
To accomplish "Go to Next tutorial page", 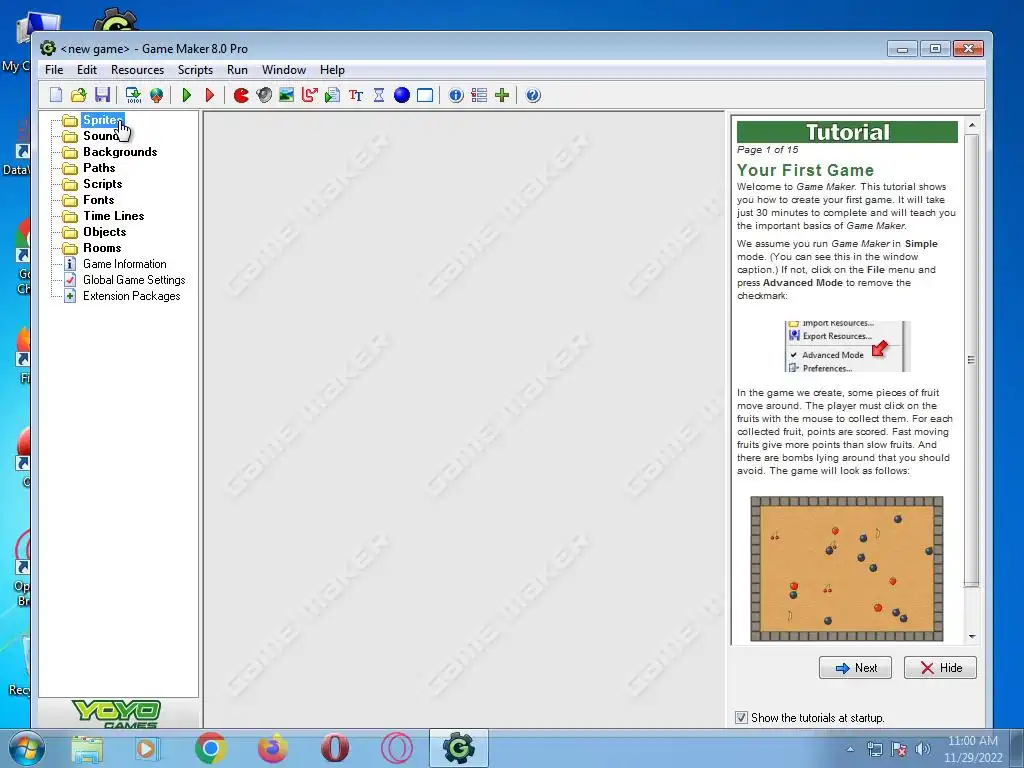I will 856,667.
